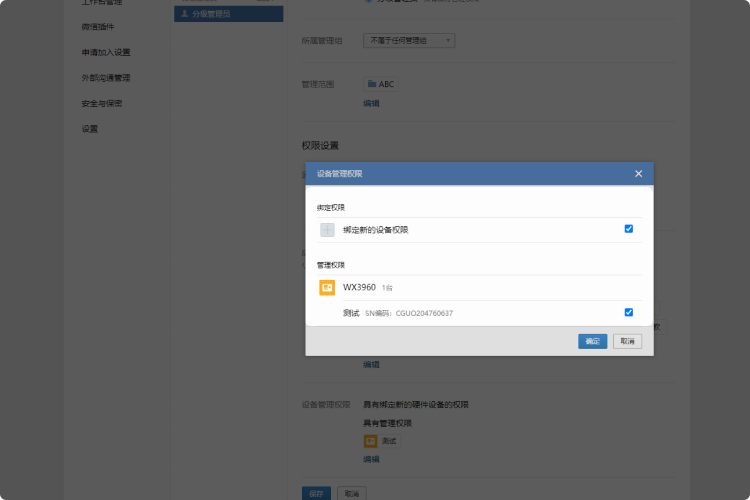Viewport: 750px width, 500px height.
Task: Open 安全与保密 in the sidebar
Action: (102, 103)
